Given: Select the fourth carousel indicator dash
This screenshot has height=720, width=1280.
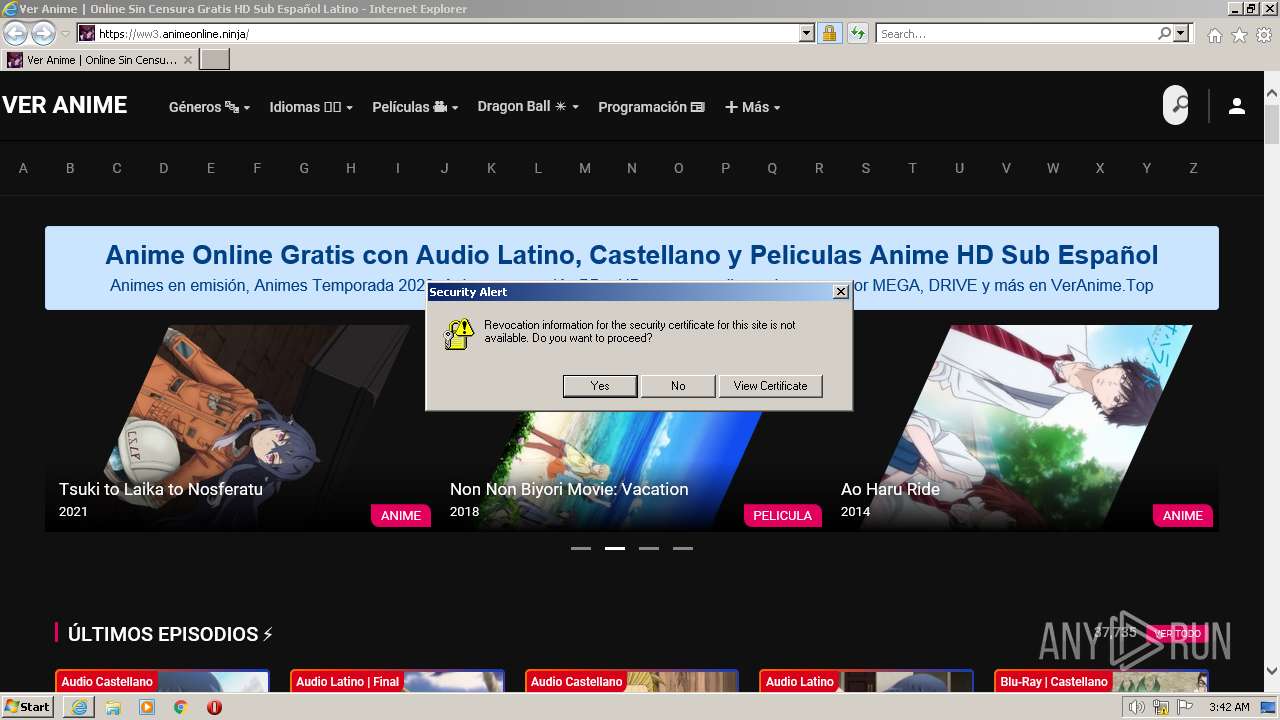Looking at the screenshot, I should coord(683,548).
